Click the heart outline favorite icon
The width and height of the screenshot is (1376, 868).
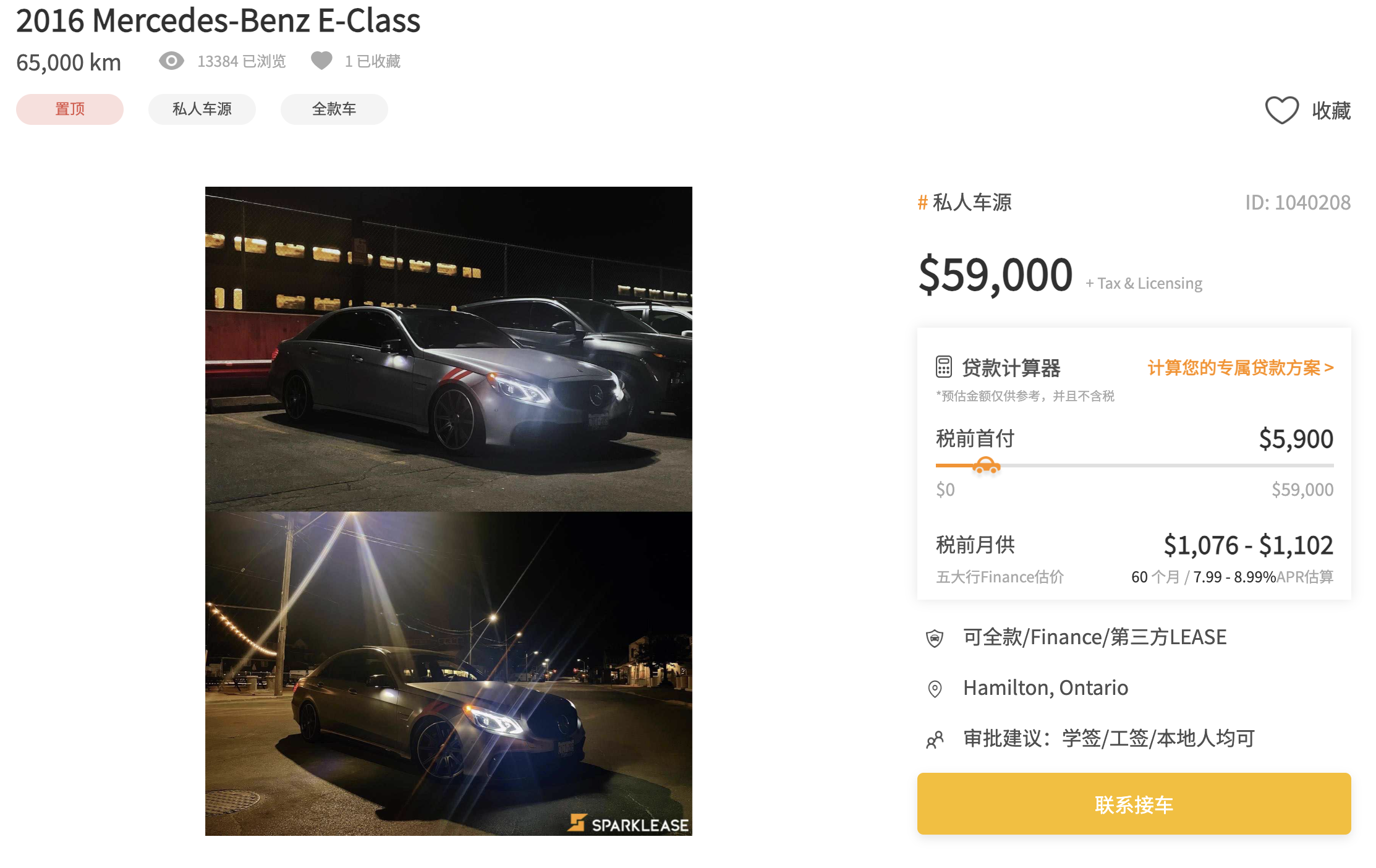1281,110
